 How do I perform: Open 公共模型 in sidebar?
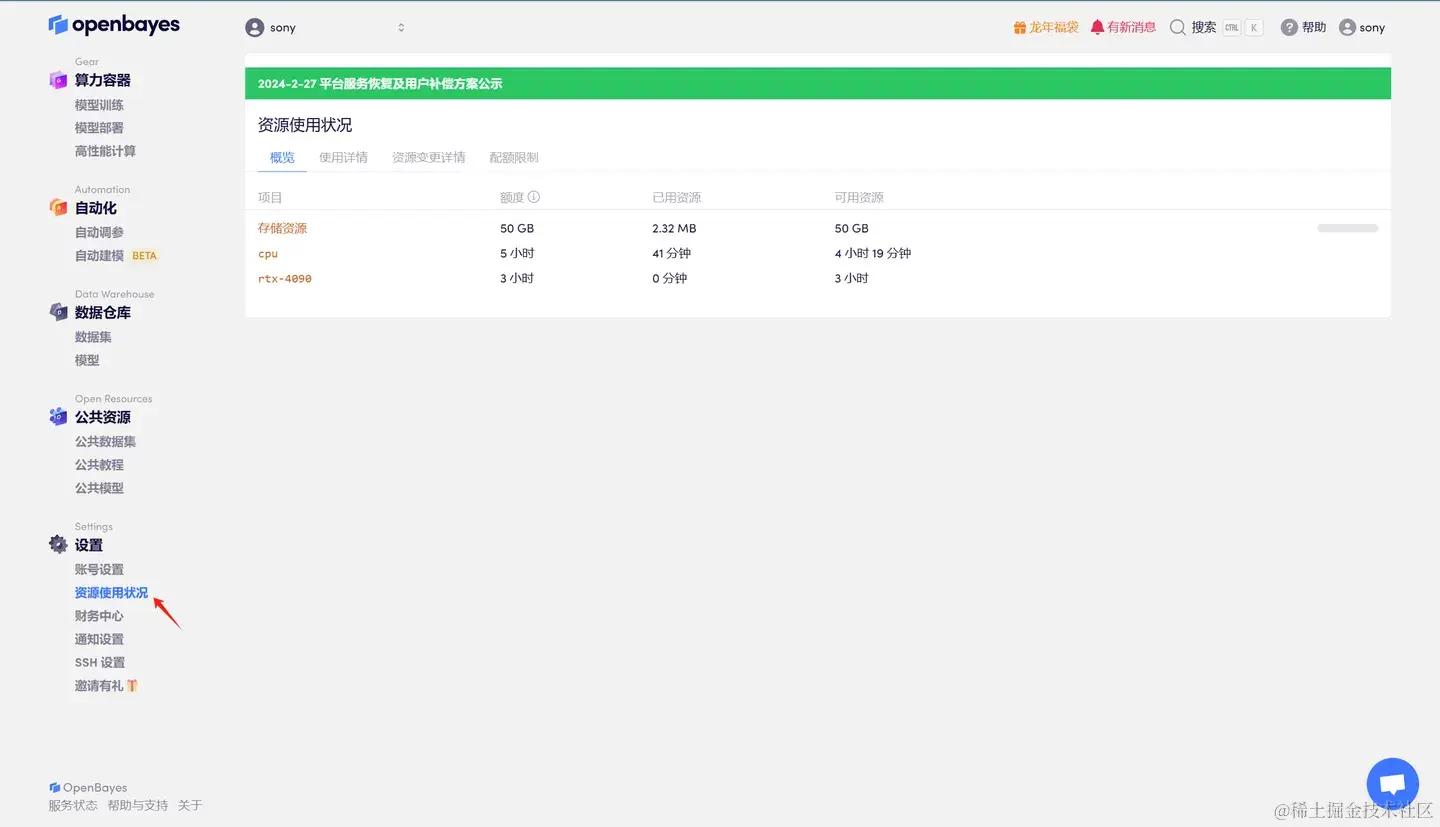[99, 488]
